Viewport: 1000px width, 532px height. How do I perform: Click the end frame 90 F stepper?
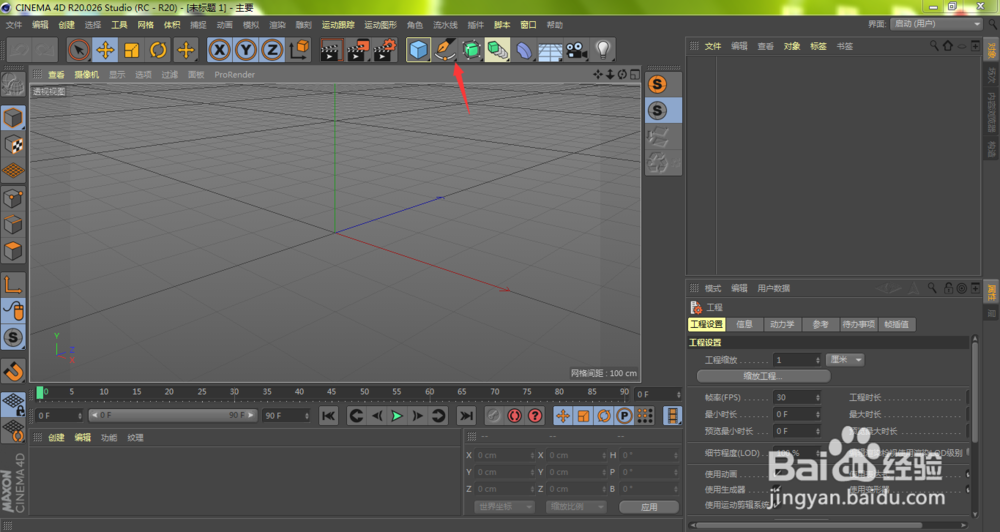307,416
